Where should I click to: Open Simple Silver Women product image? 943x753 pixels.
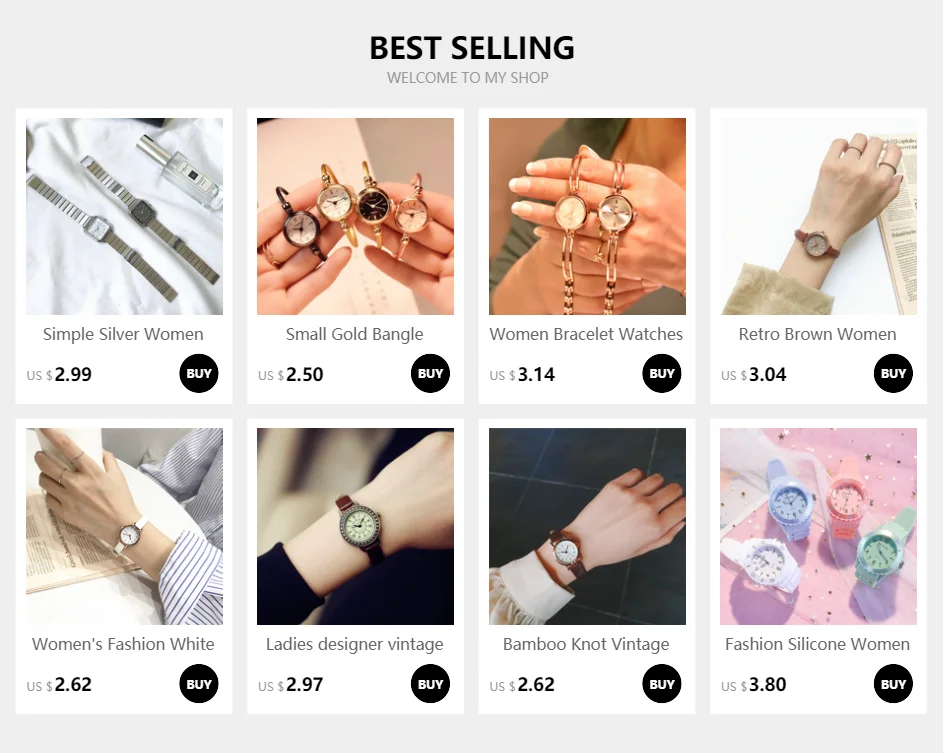[124, 217]
